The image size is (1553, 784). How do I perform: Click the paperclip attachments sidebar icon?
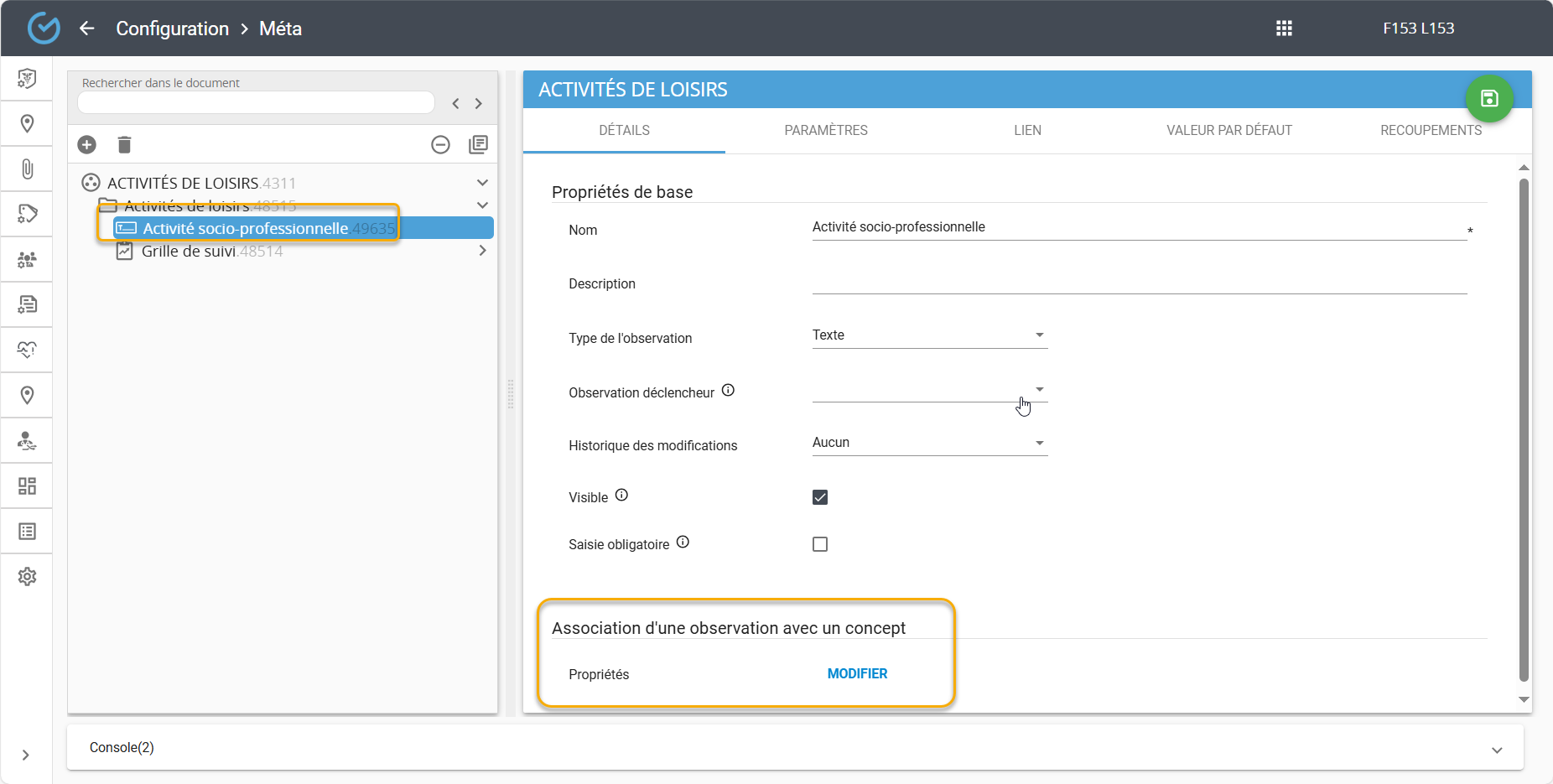[x=27, y=169]
